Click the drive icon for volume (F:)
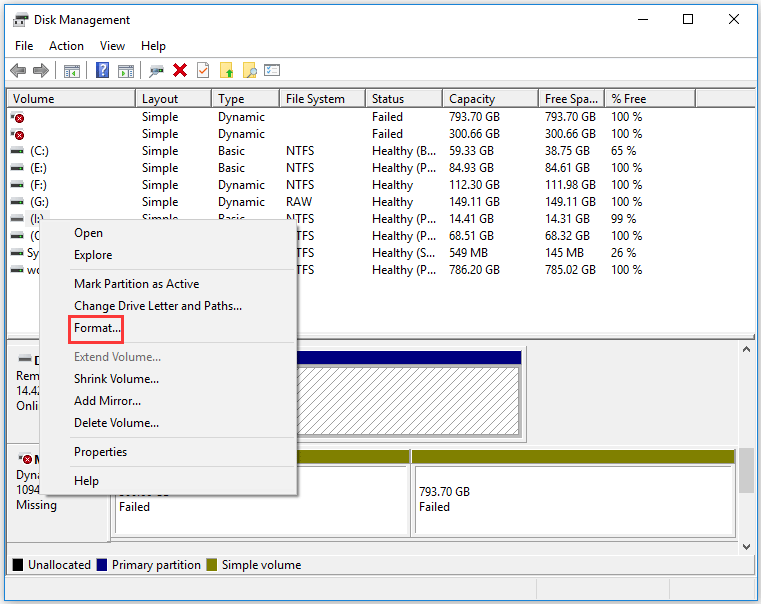 pos(17,185)
